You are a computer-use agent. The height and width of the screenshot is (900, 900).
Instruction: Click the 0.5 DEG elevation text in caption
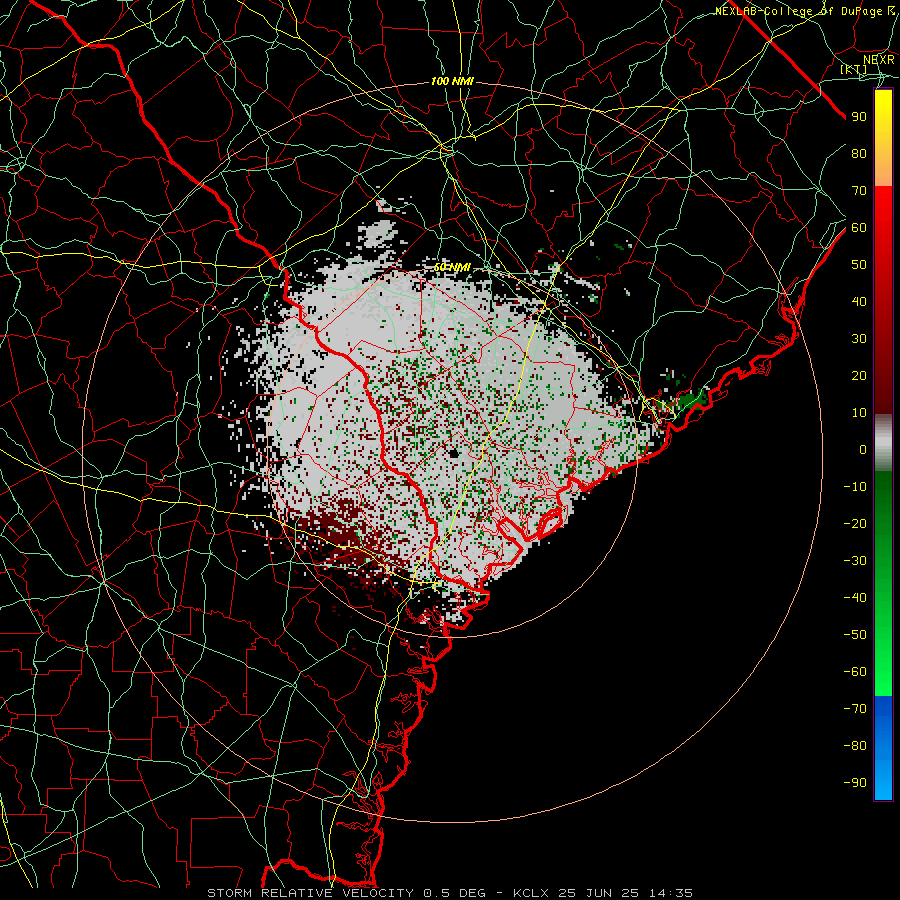click(x=455, y=893)
